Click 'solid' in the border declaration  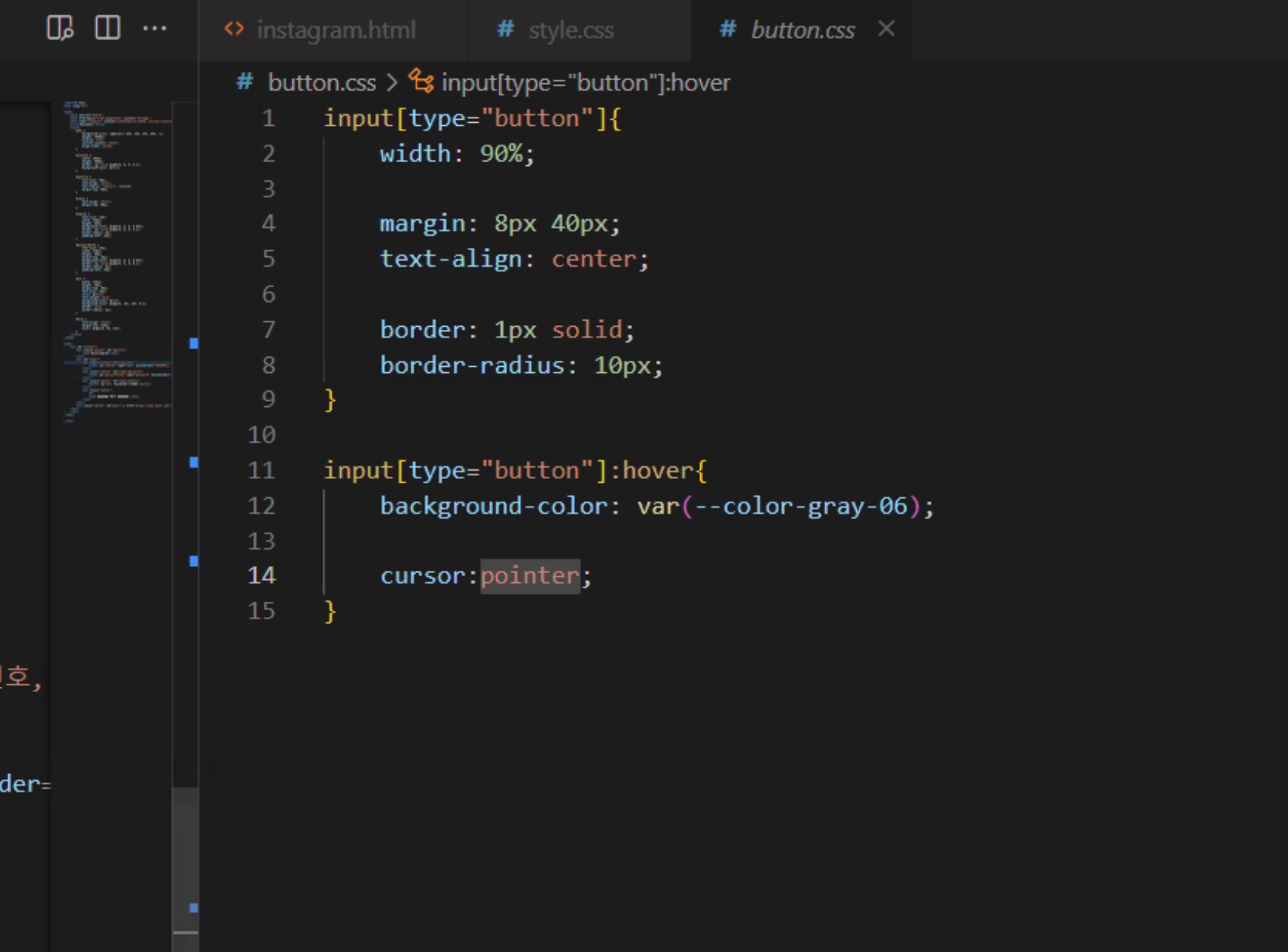click(x=587, y=330)
